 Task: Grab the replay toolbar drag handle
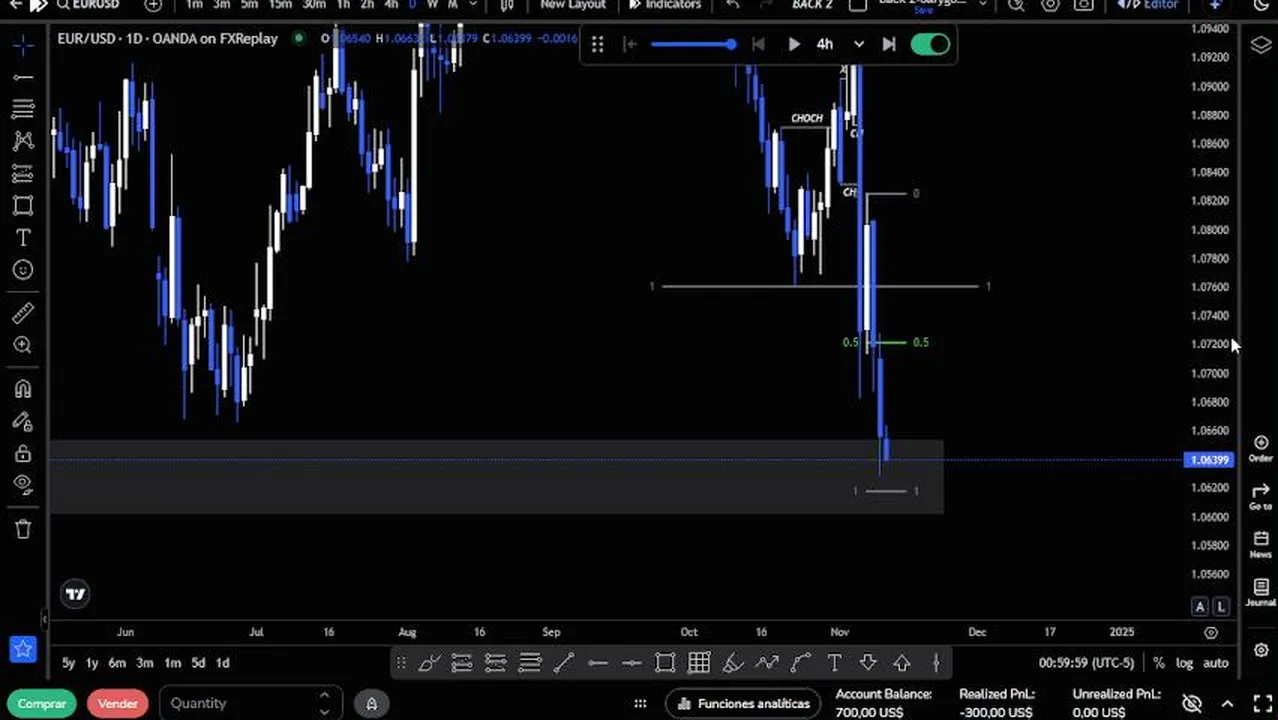point(597,44)
